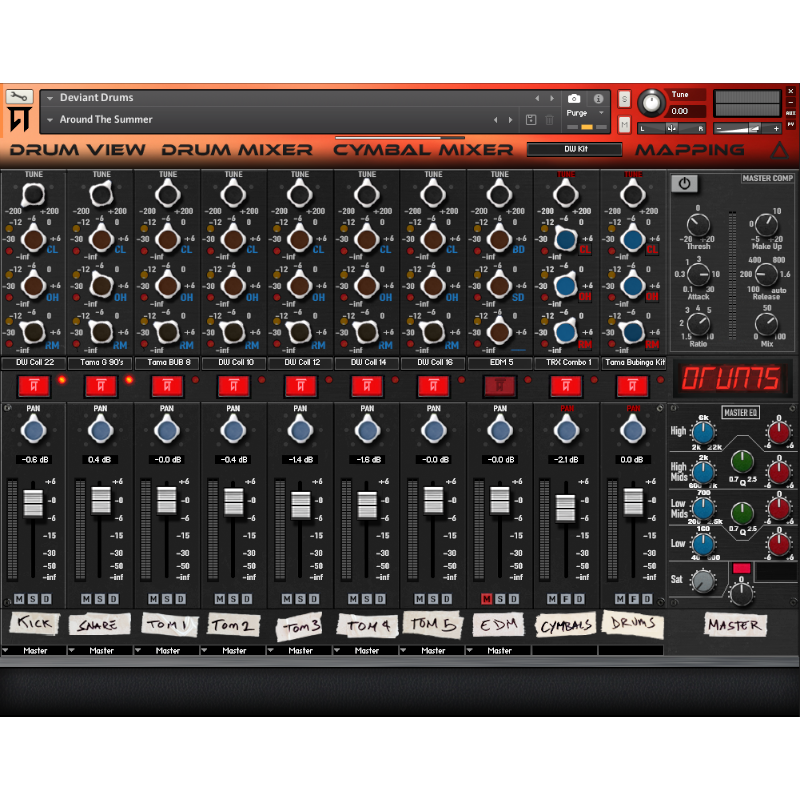
Task: Click the Tune value field 0.00
Action: (x=688, y=111)
